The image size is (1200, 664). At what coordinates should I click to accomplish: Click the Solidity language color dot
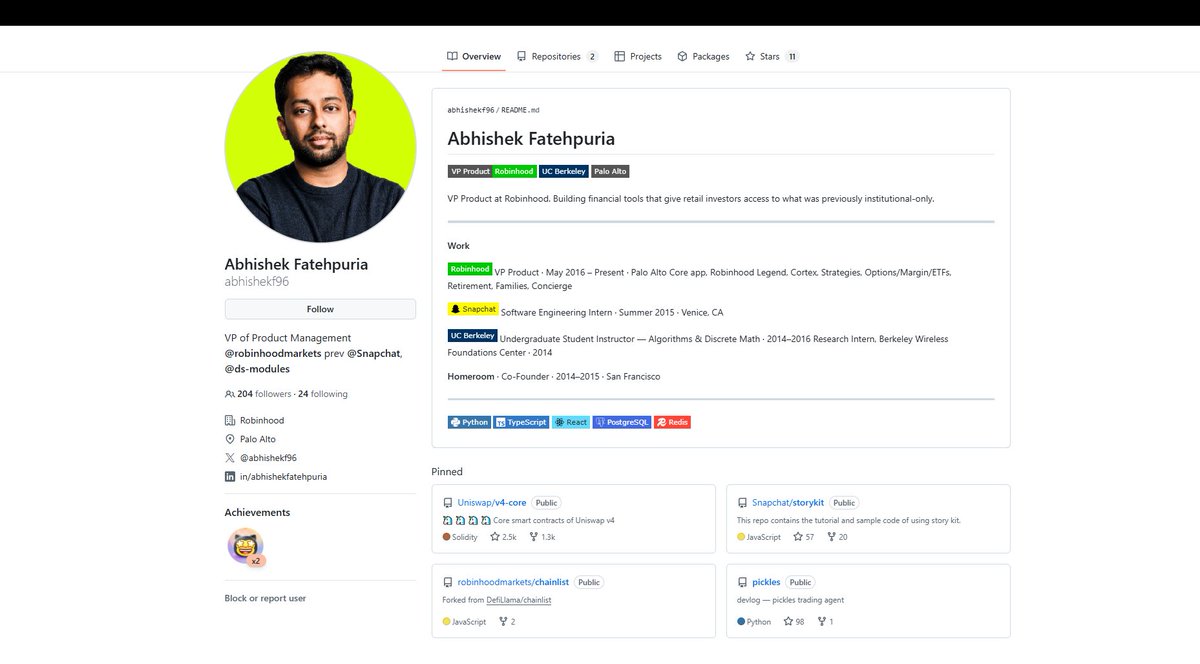[446, 537]
